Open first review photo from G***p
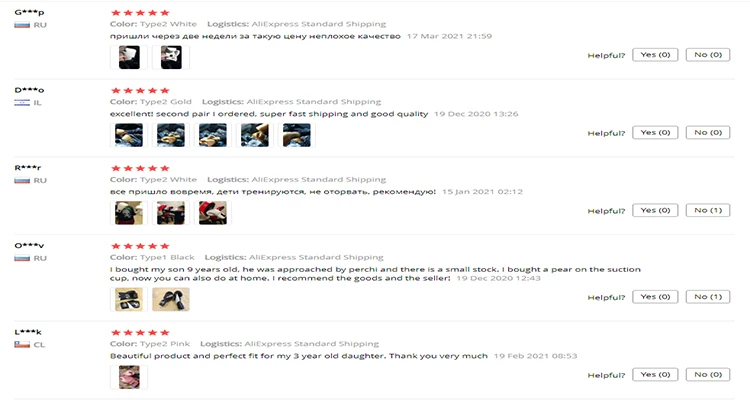Screen dimensions: 750x400 [129, 57]
